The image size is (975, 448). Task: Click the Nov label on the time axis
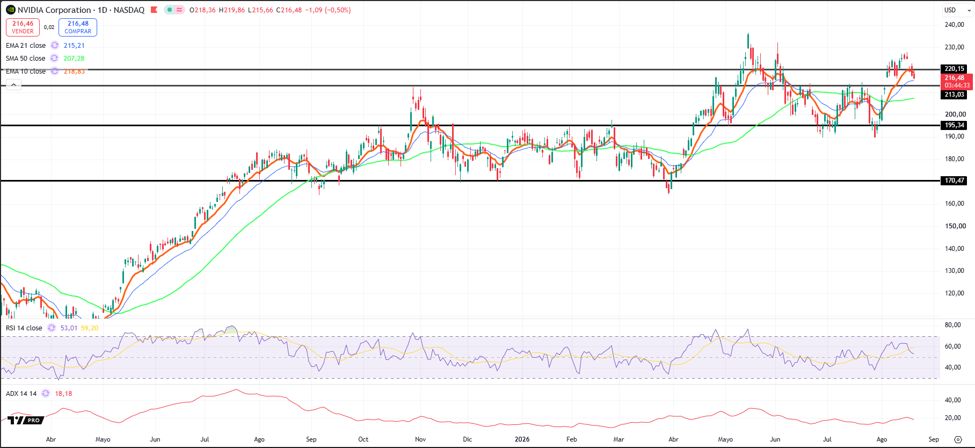click(x=420, y=439)
